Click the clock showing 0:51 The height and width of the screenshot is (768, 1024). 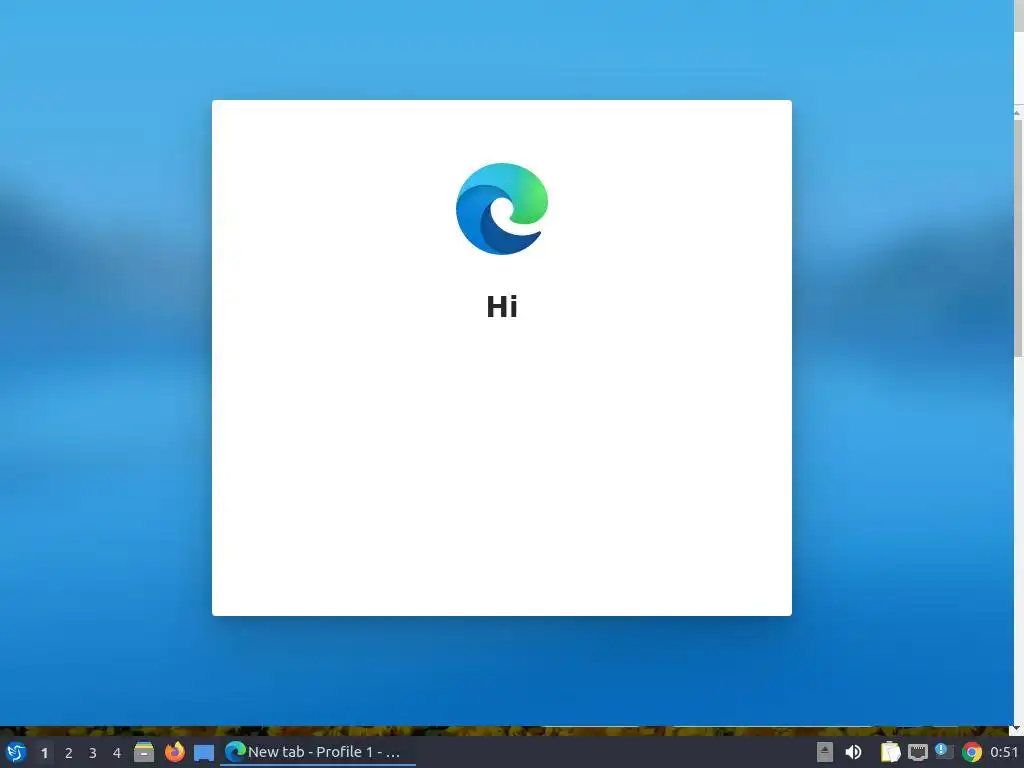[1004, 752]
